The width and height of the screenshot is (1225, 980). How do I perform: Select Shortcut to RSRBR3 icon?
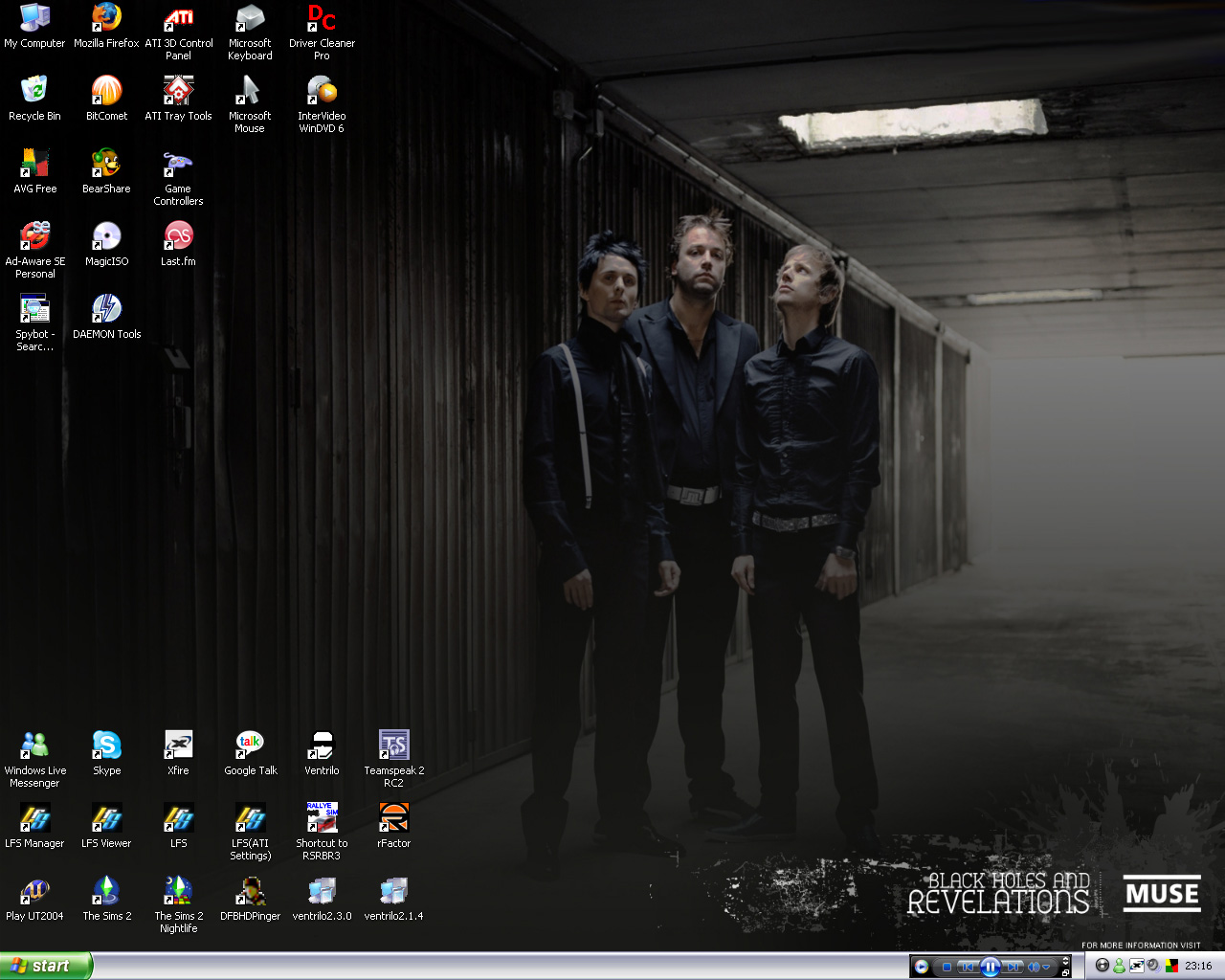pyautogui.click(x=322, y=832)
